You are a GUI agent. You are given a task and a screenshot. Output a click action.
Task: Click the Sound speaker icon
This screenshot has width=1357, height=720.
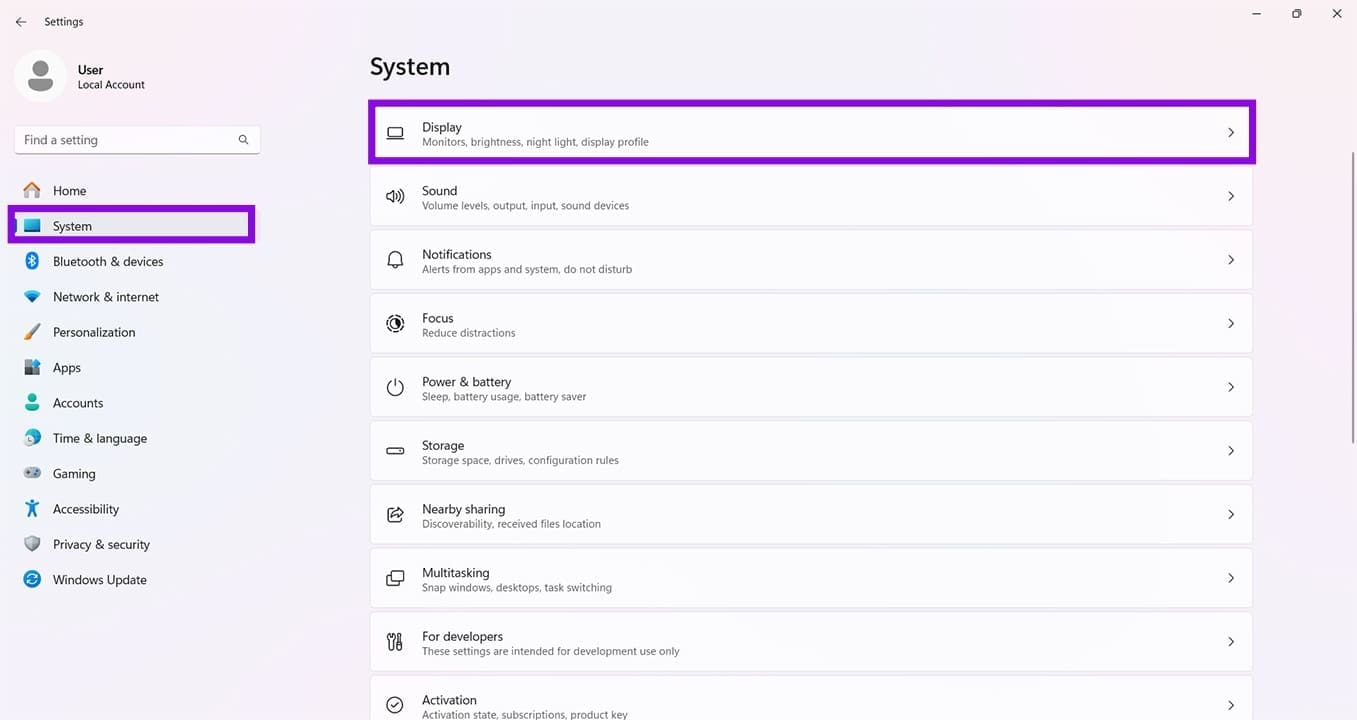[395, 197]
